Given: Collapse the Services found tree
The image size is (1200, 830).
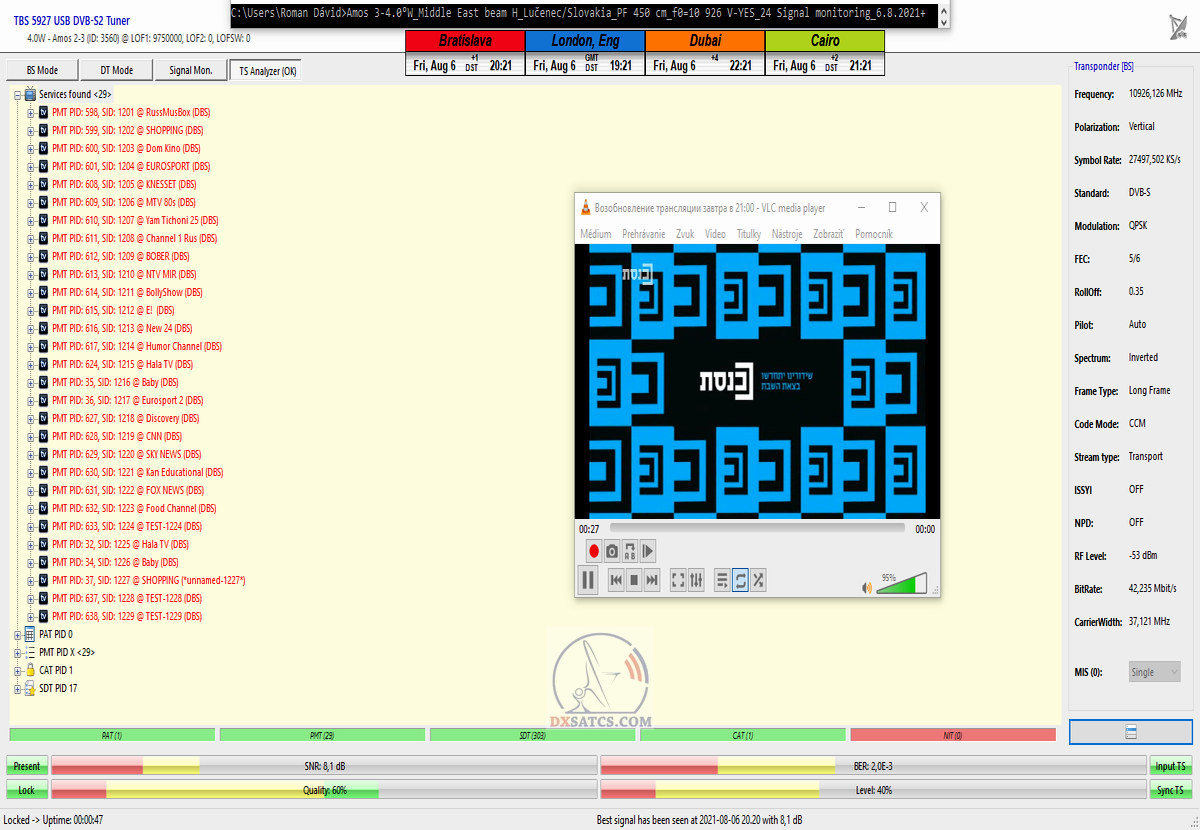Looking at the screenshot, I should (17, 94).
